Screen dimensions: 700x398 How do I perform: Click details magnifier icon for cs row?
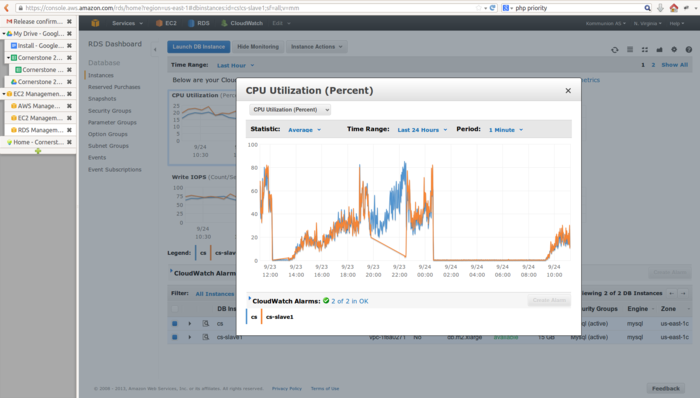tap(205, 323)
